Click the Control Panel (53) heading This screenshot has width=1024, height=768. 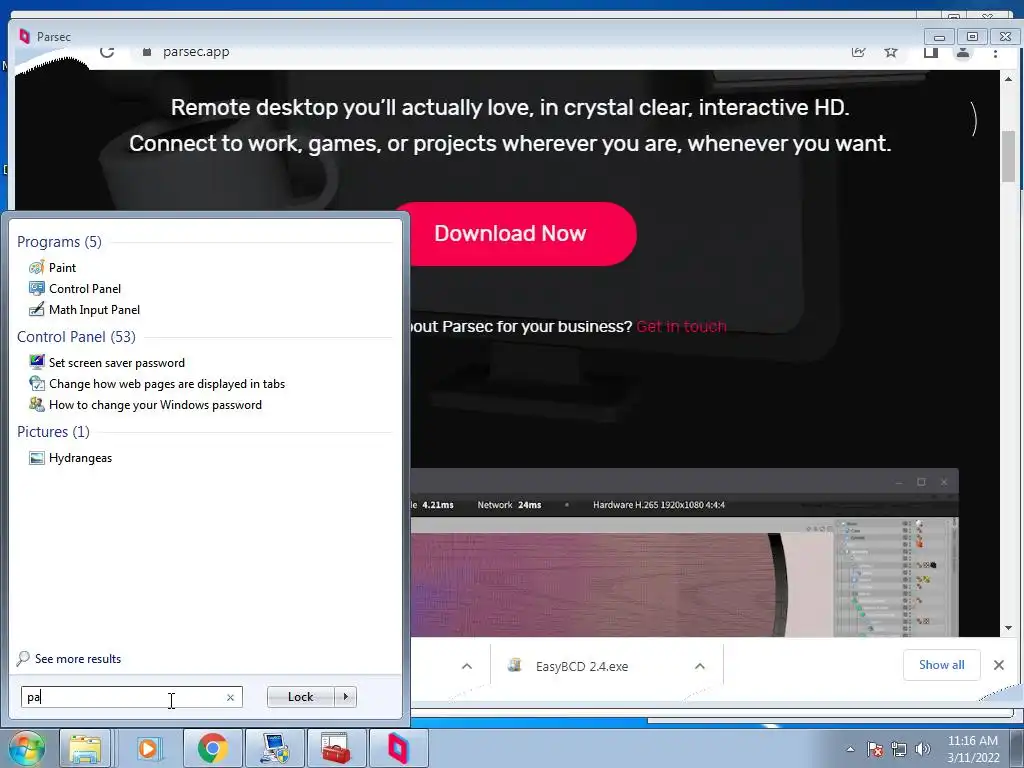[76, 336]
